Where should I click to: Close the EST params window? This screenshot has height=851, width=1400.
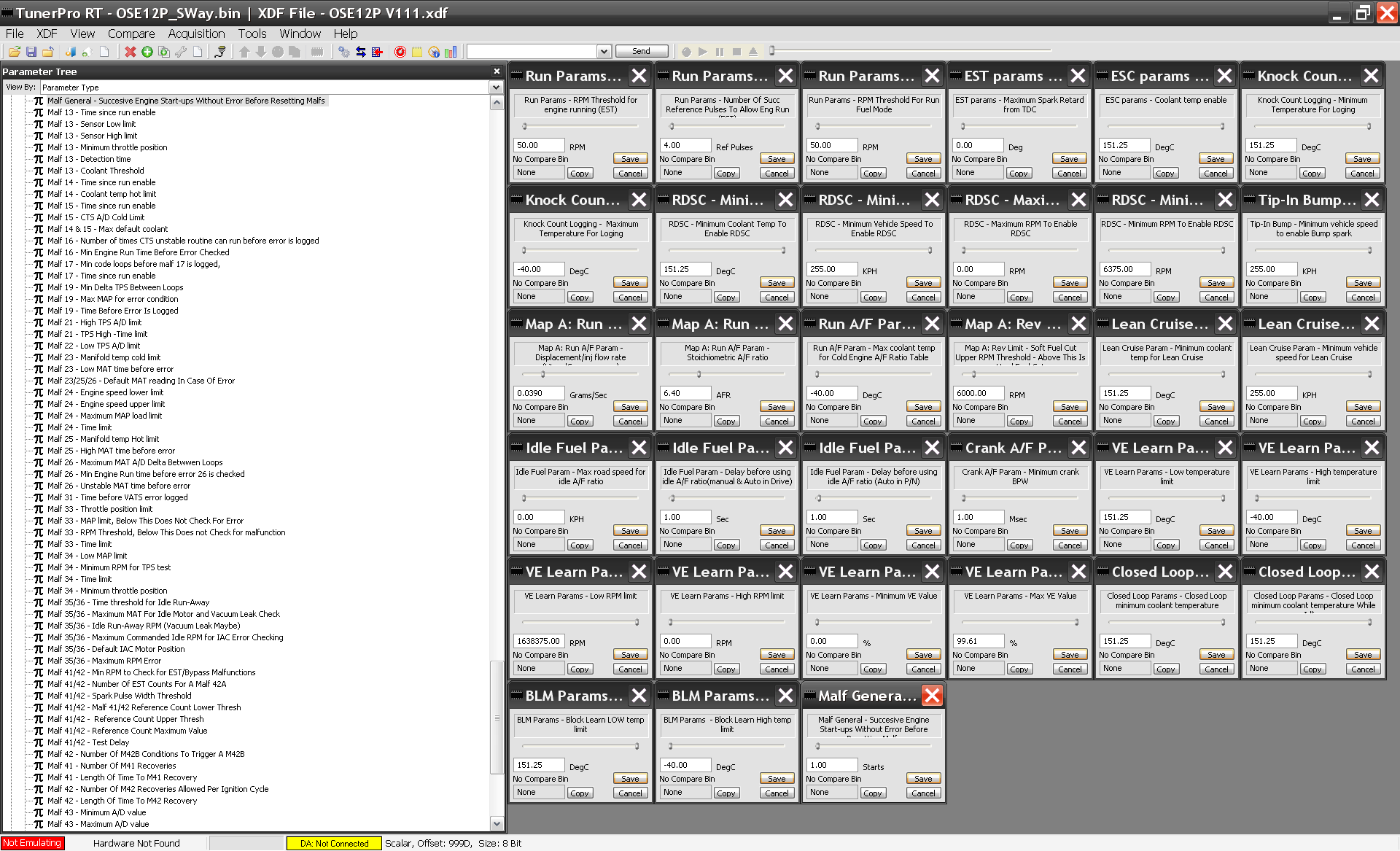tap(1078, 76)
